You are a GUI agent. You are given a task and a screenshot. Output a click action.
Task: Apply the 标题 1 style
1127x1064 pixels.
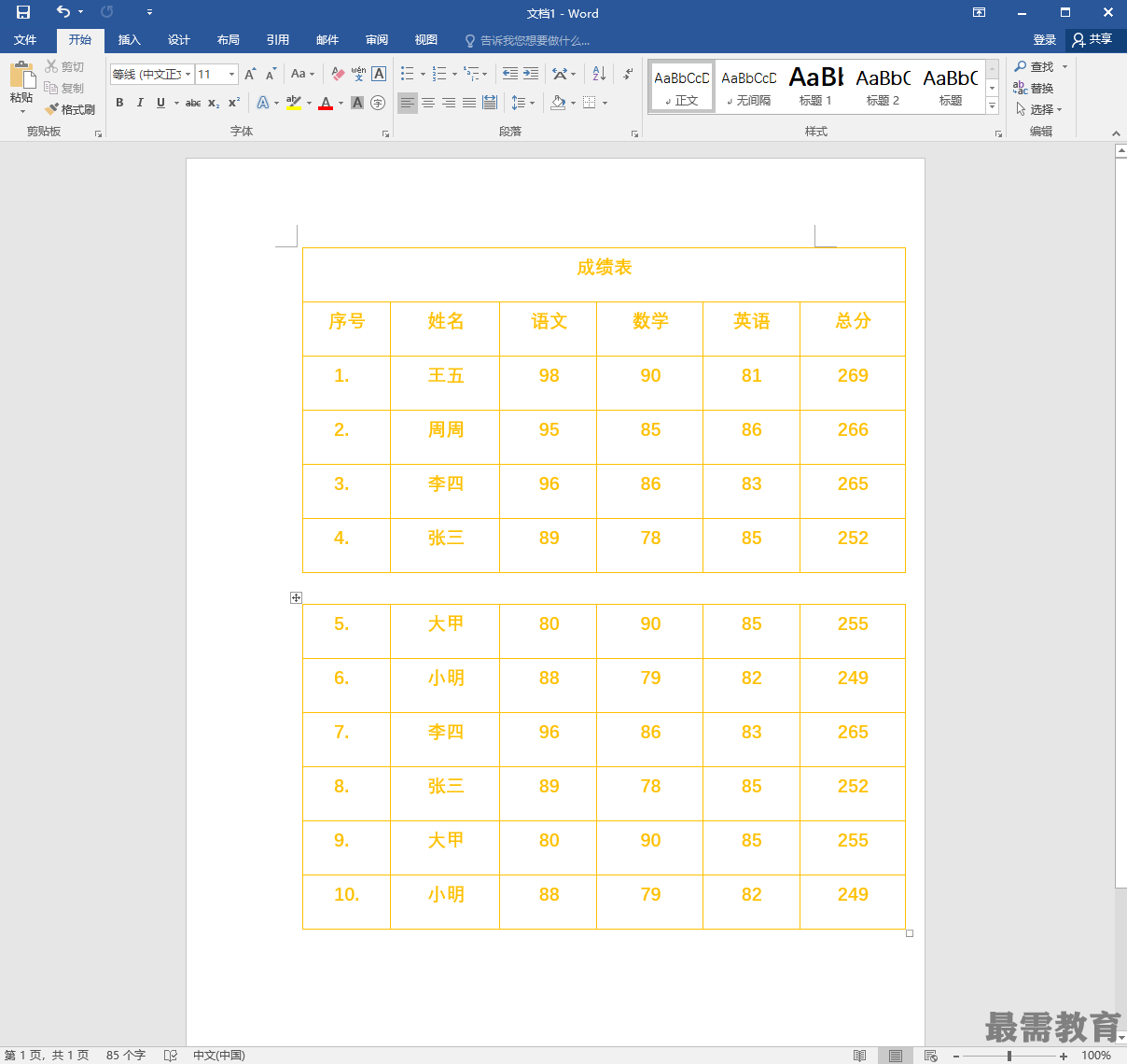pyautogui.click(x=815, y=87)
